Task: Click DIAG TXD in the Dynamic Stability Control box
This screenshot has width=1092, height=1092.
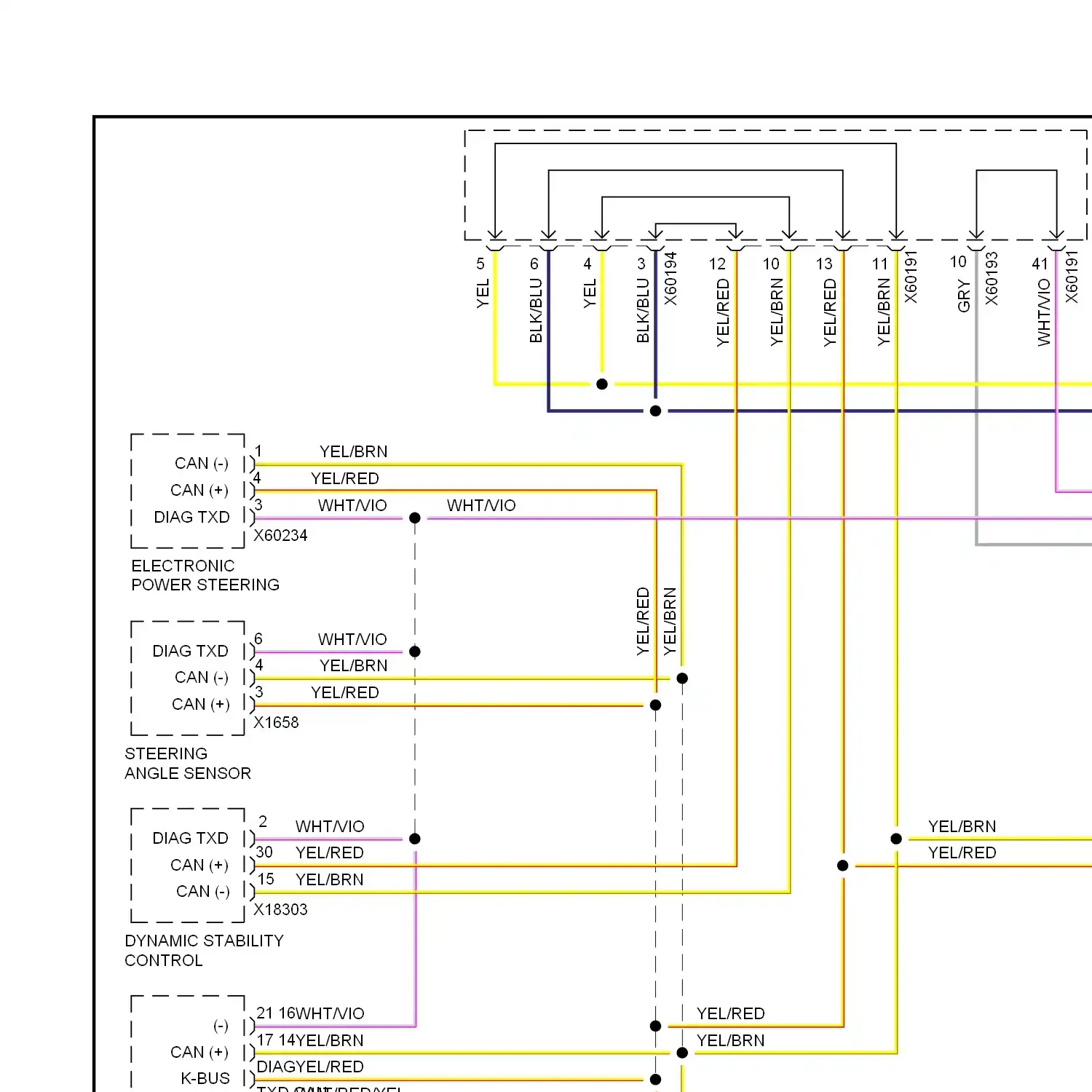Action: click(190, 838)
